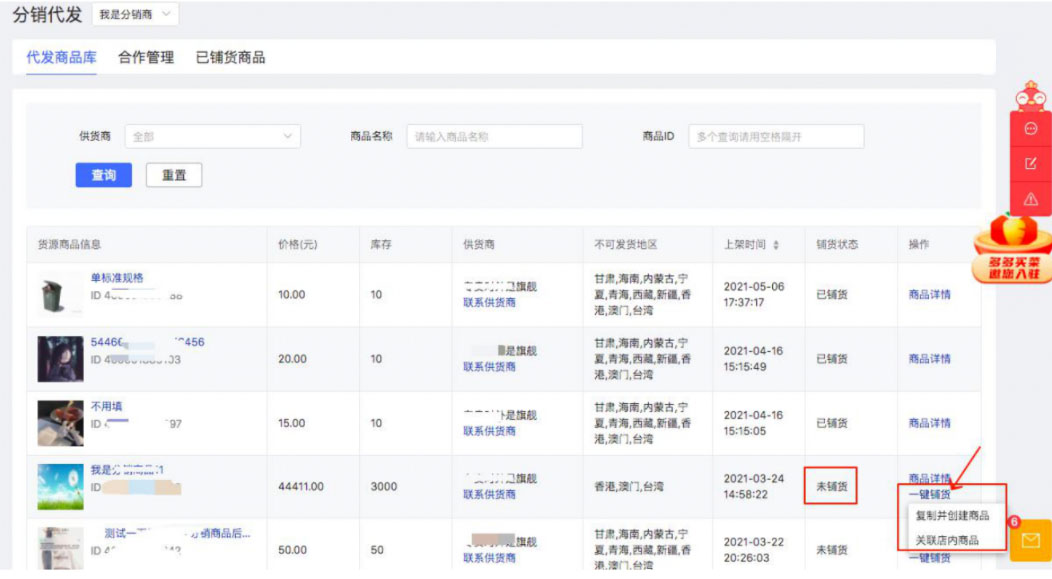Open the yellow envelope icon with badge 6
This screenshot has width=1052, height=579.
point(1030,541)
